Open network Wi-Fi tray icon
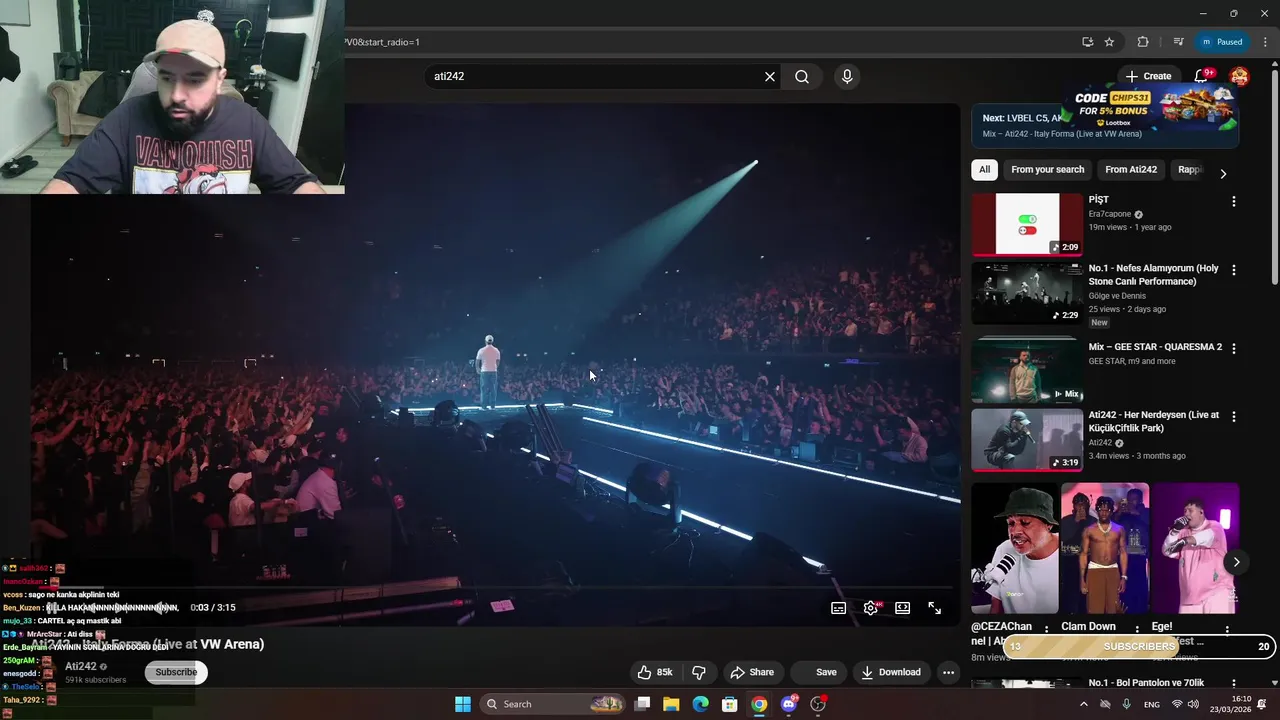1280x720 pixels. coord(1177,704)
